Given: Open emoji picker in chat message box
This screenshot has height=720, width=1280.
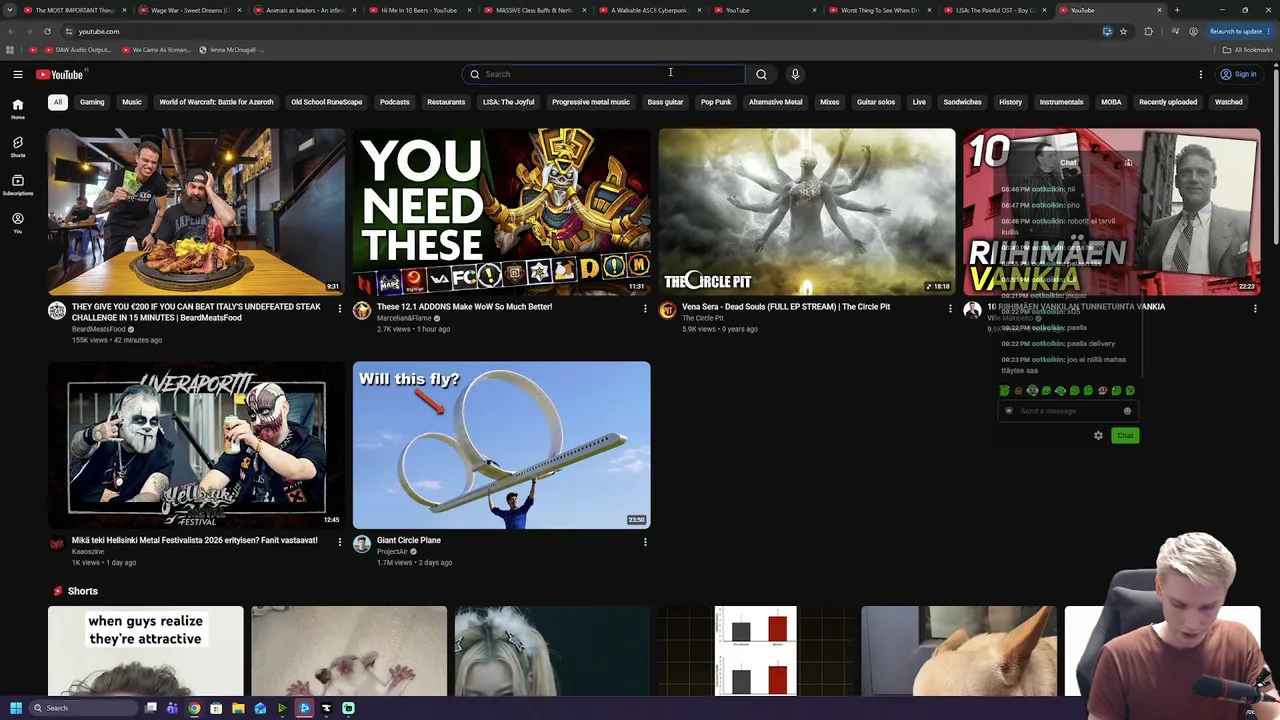Looking at the screenshot, I should click(x=1127, y=411).
